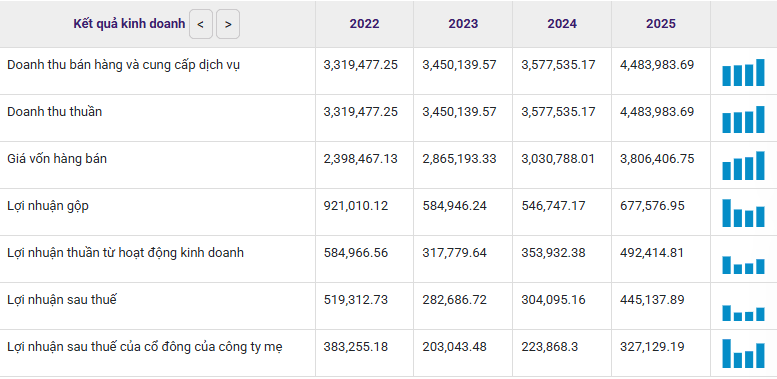Screen dimensions: 777x379
Task: Click the 2024 Giá vốn value 3,030,788.01
Action: pyautogui.click(x=558, y=159)
